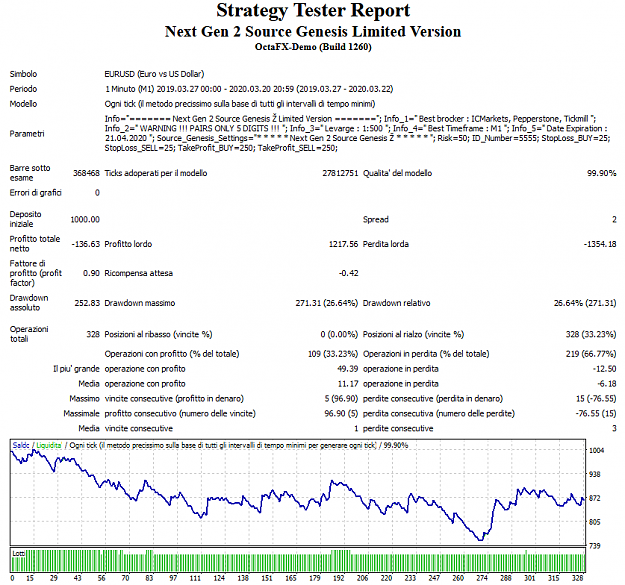625x585 pixels.
Task: Click the 'Periodo' label
Action: tap(23, 89)
